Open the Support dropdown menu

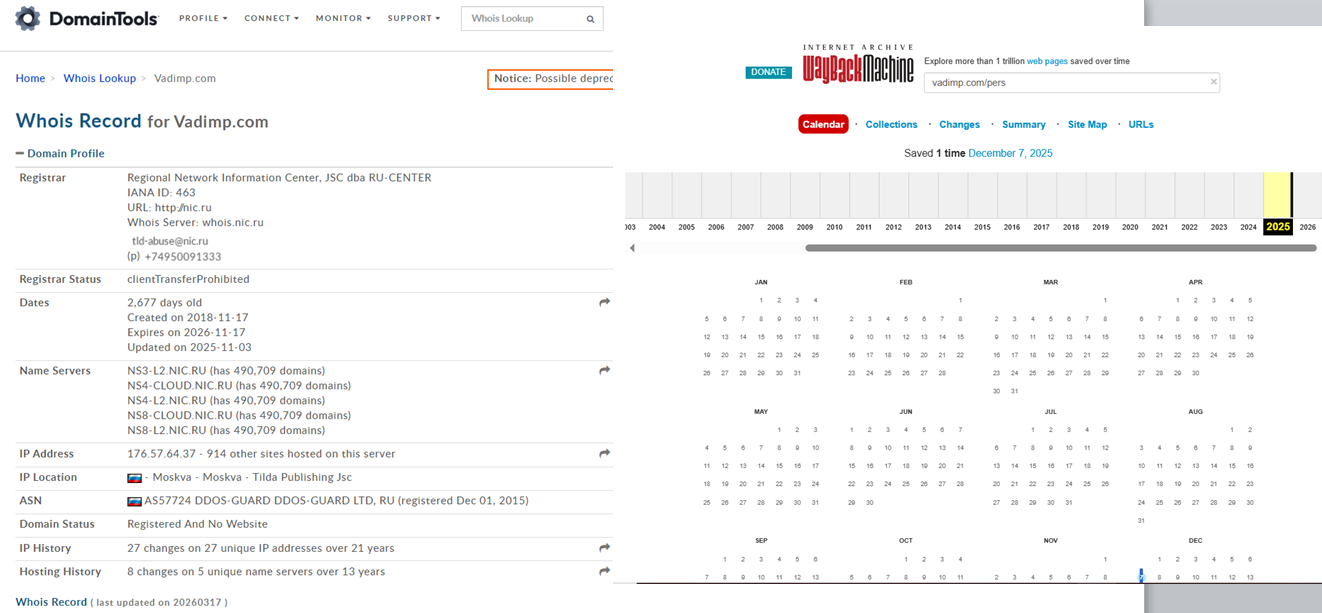[414, 18]
